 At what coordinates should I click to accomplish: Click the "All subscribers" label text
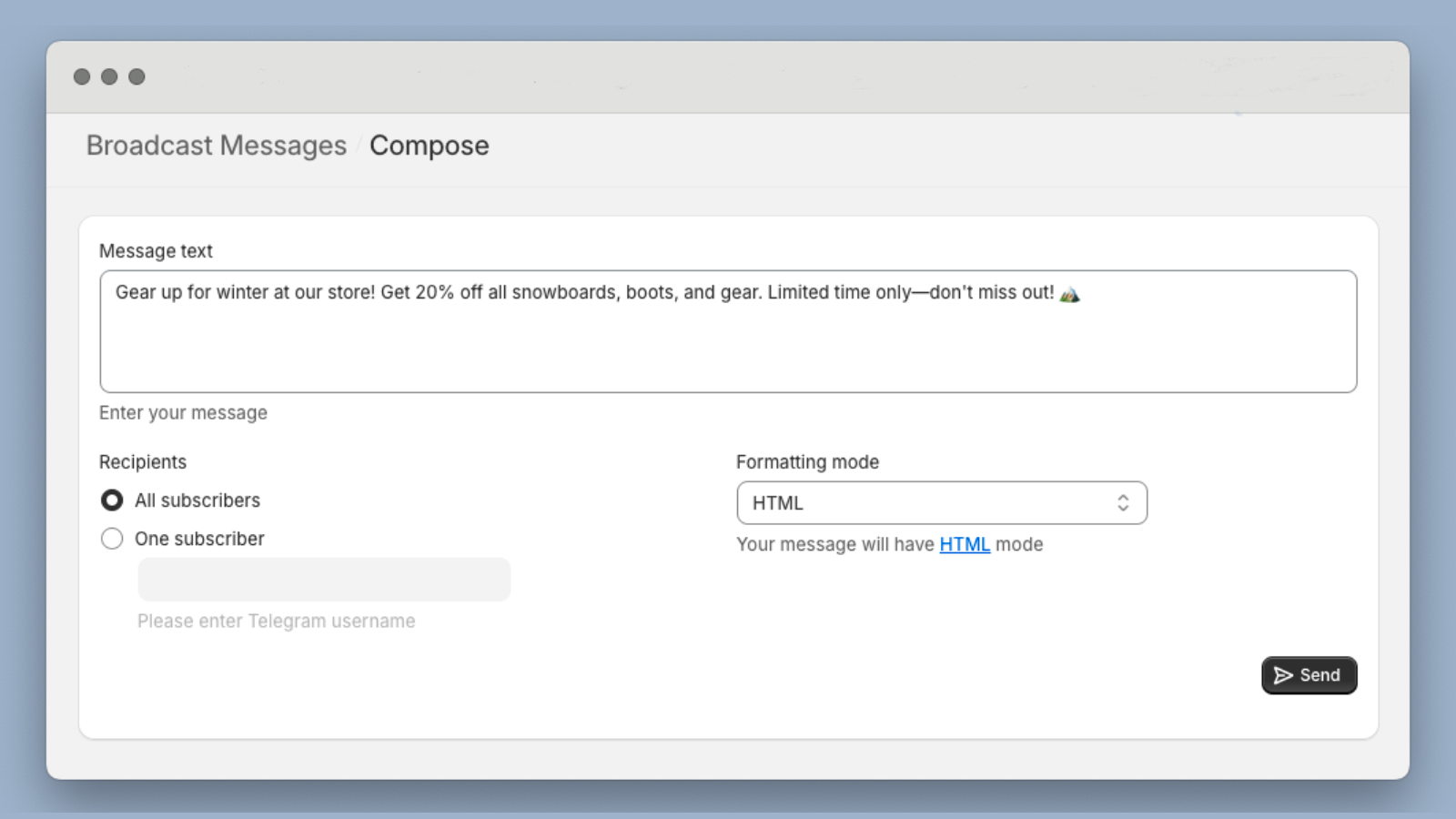(x=197, y=500)
